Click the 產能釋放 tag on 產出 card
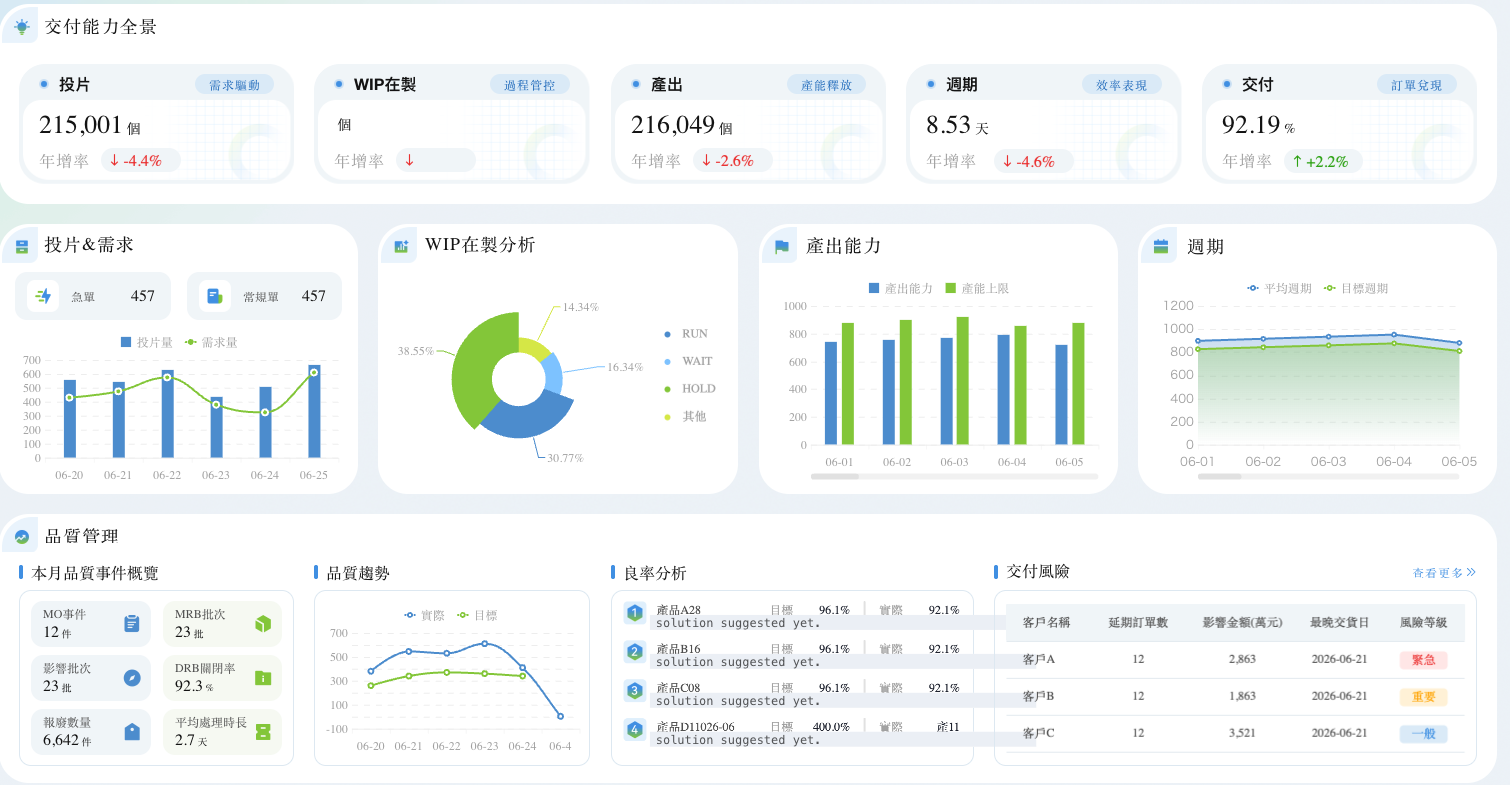This screenshot has width=1510, height=785. pyautogui.click(x=826, y=85)
